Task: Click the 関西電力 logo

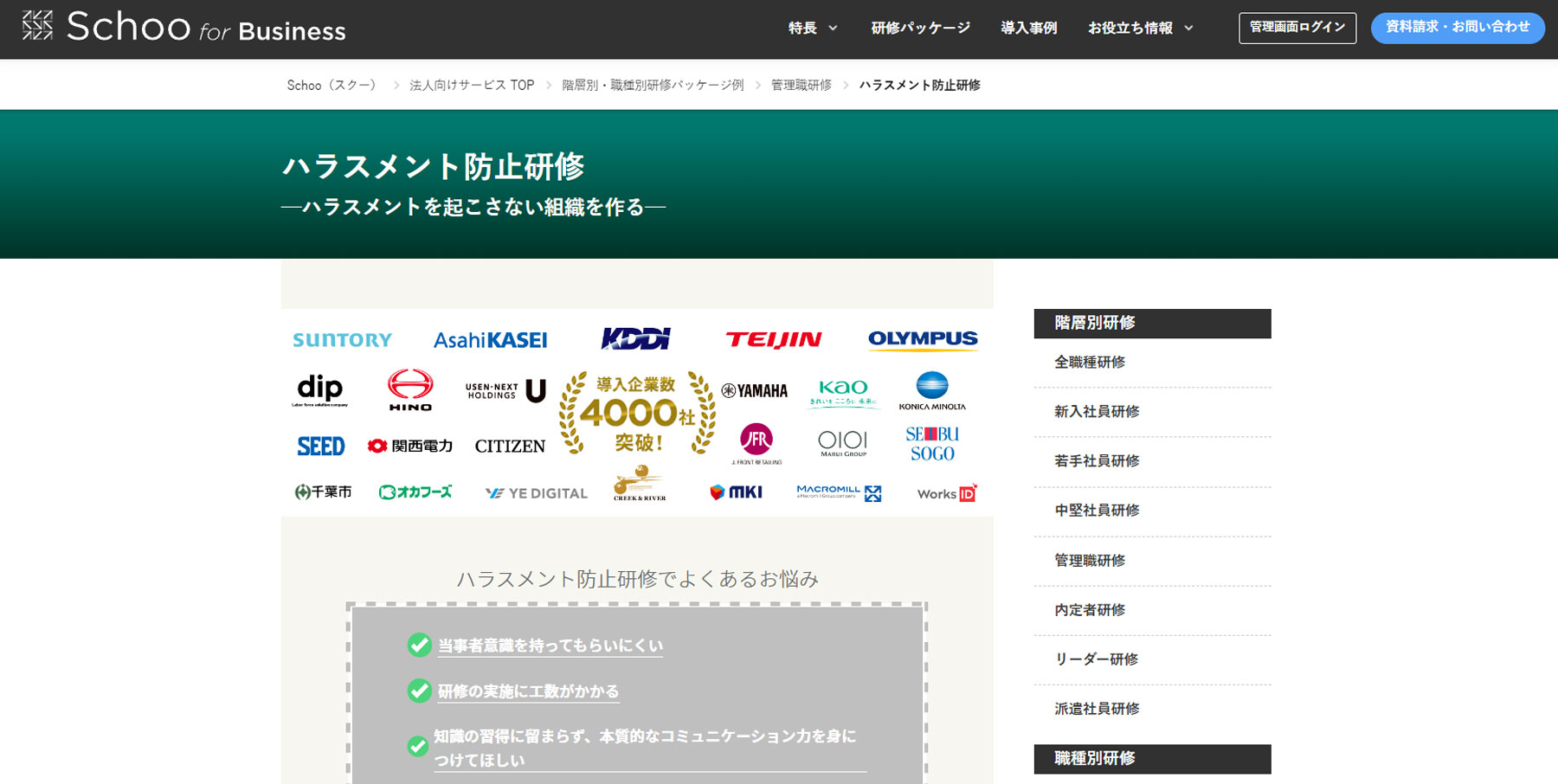Action: tap(410, 446)
